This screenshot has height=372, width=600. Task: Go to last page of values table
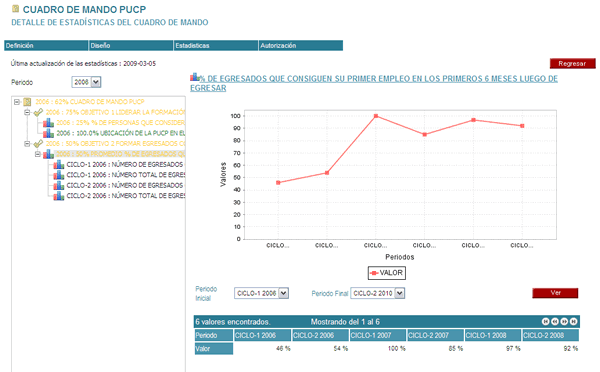573,321
